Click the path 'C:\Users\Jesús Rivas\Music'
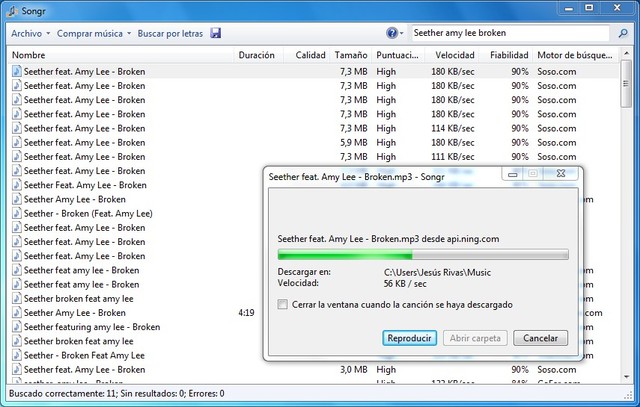 pos(437,272)
